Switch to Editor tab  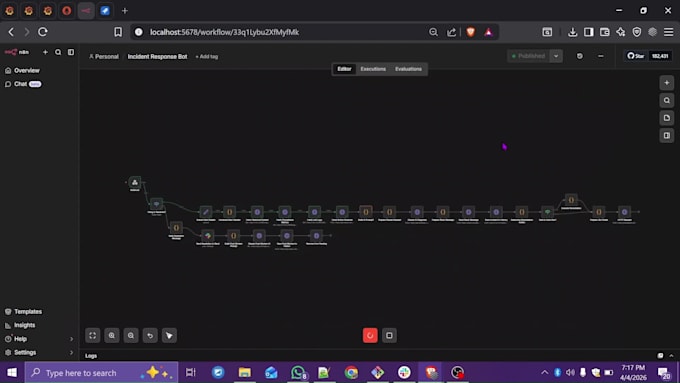(344, 69)
